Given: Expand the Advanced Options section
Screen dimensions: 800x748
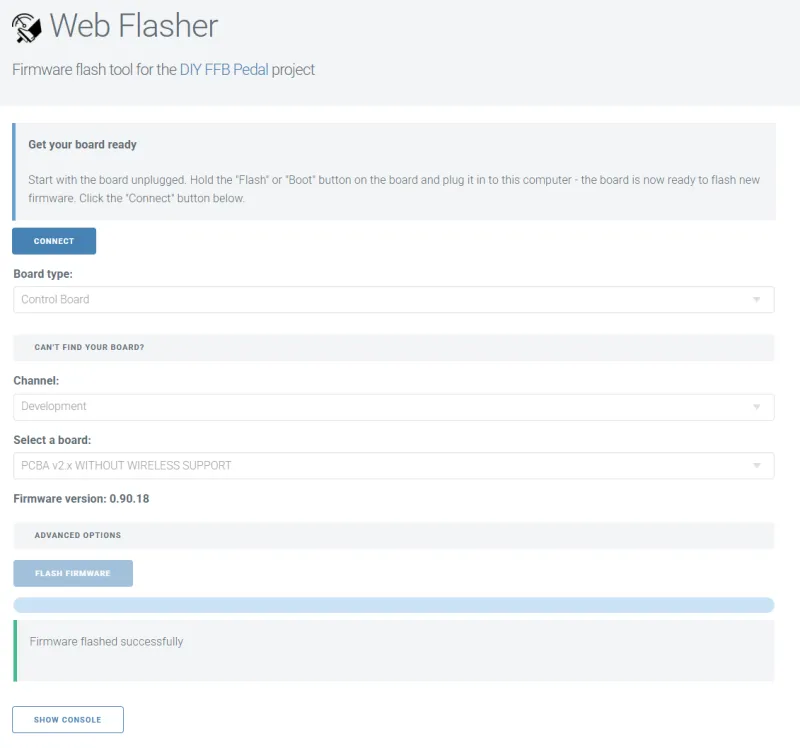Looking at the screenshot, I should pos(394,535).
